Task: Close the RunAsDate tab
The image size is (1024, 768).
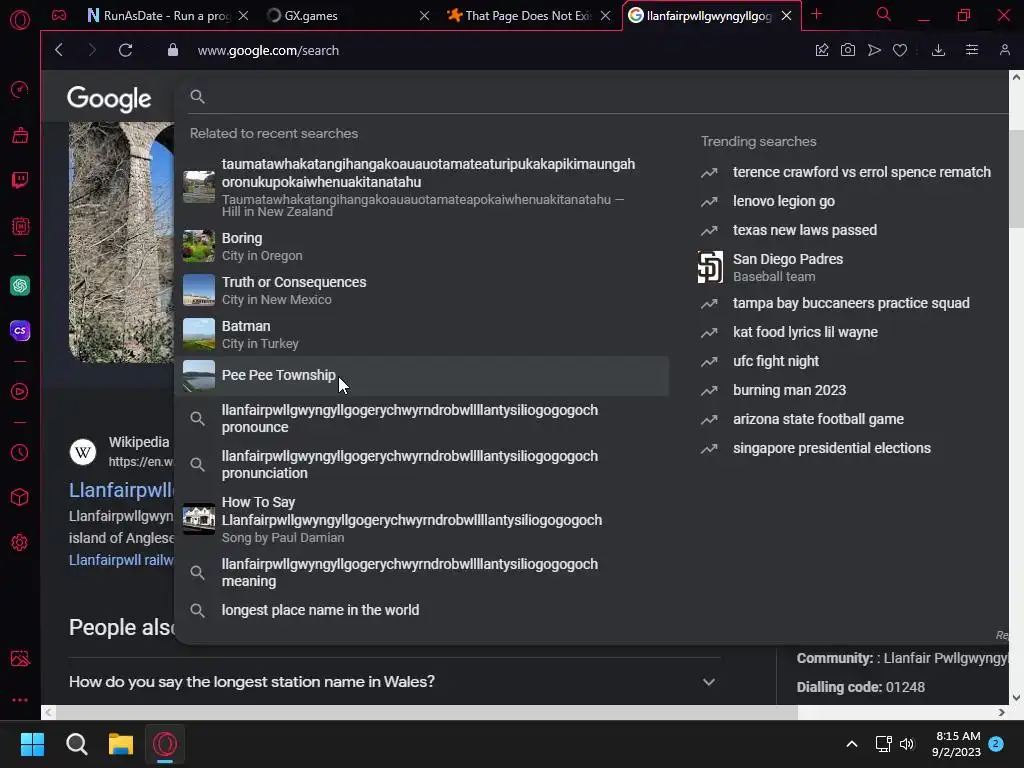Action: [243, 16]
